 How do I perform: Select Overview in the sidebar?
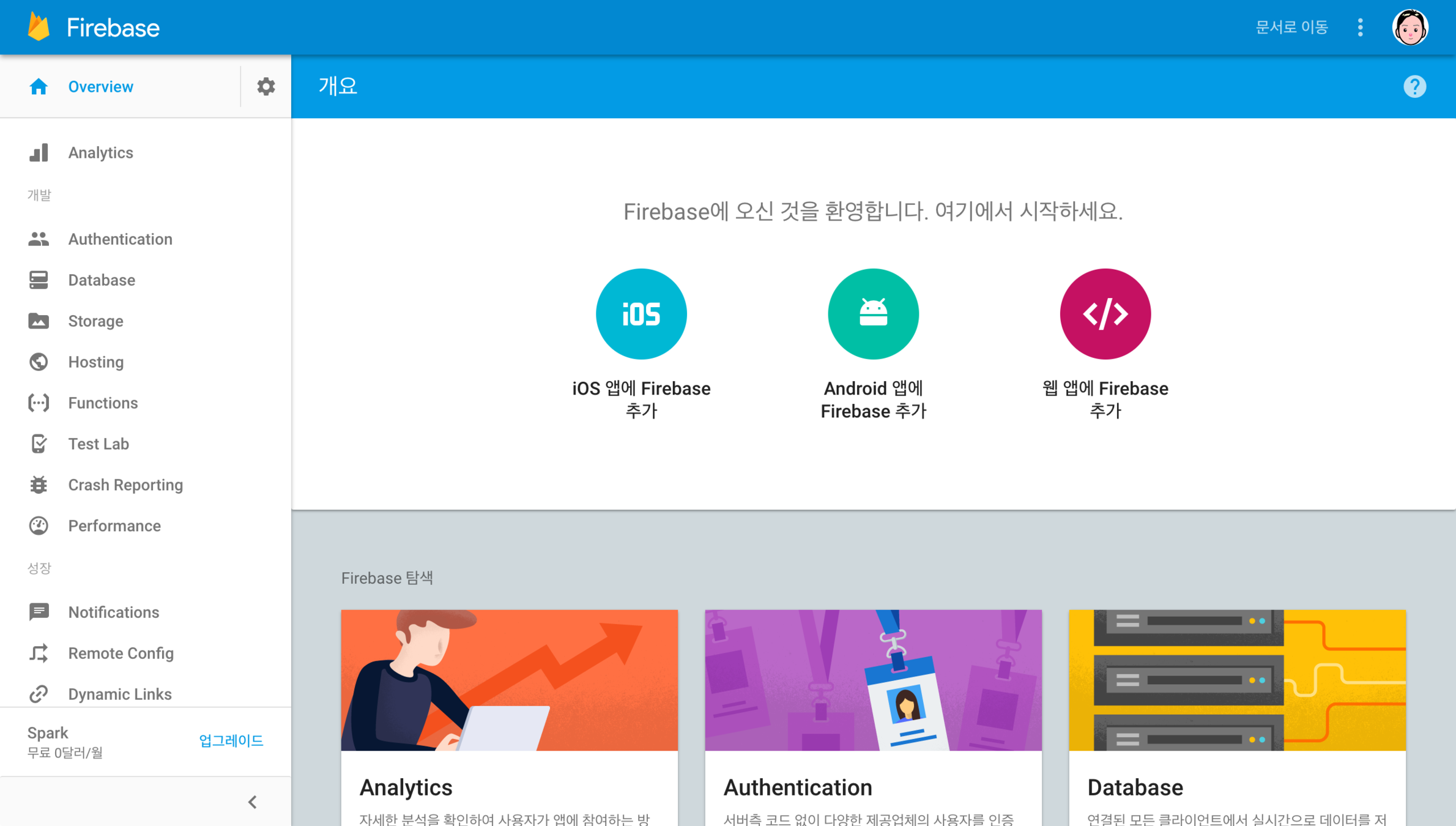click(x=100, y=86)
